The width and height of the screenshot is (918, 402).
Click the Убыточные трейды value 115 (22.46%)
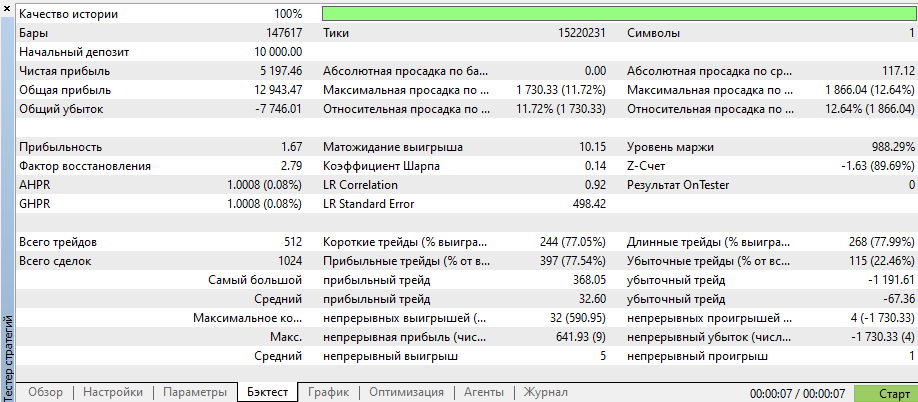[x=881, y=261]
